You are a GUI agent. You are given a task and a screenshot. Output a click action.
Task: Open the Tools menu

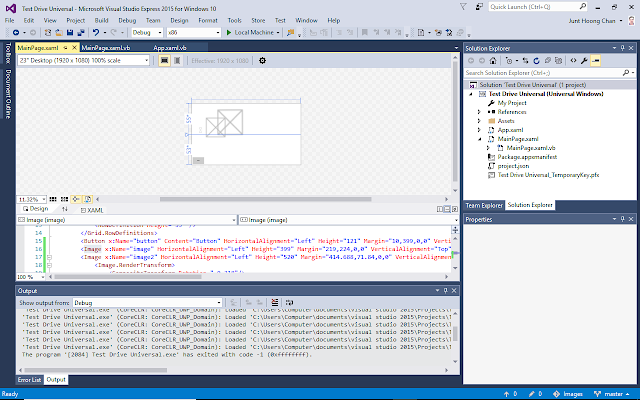(234, 20)
